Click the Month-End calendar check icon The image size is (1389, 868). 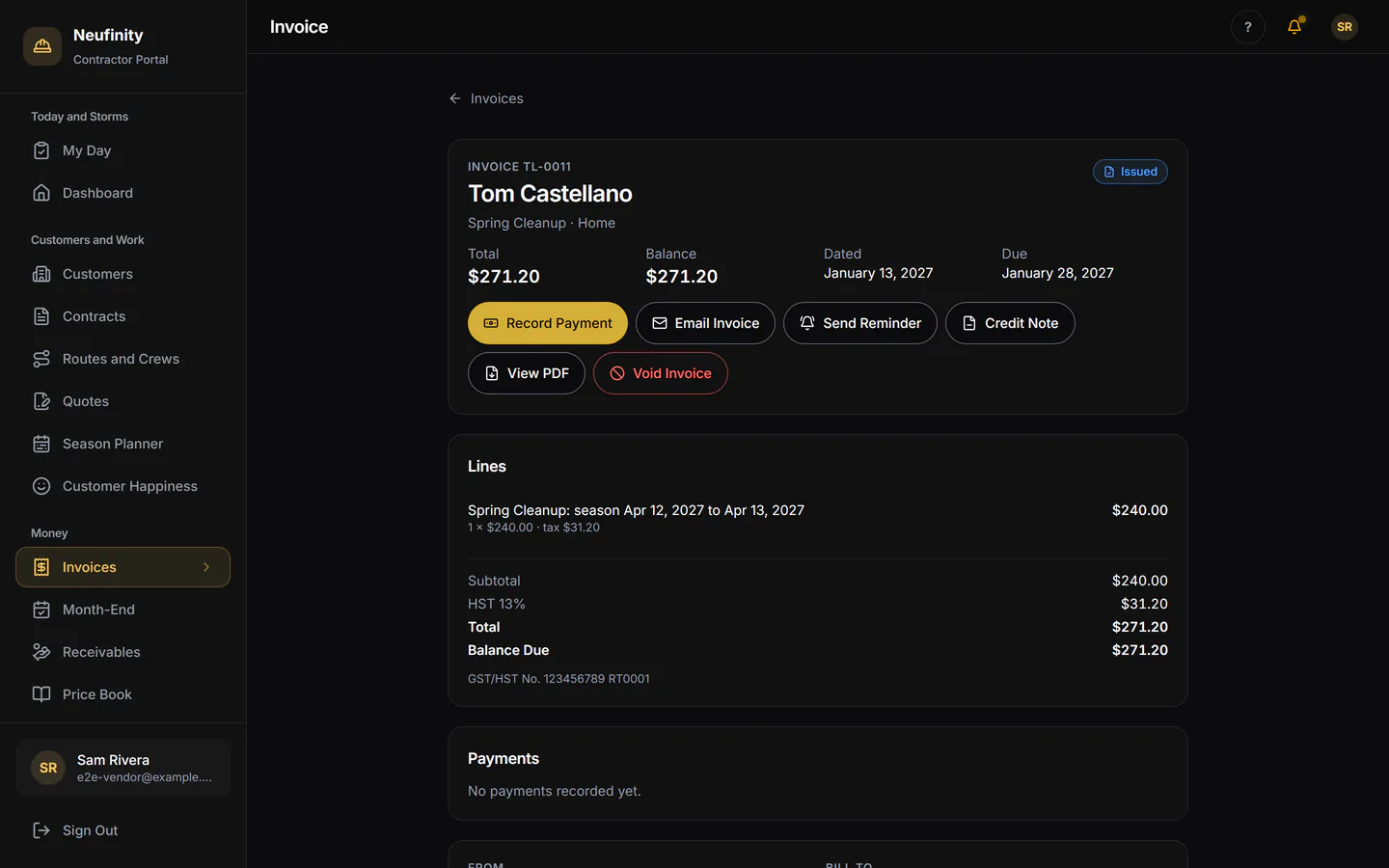(41, 610)
